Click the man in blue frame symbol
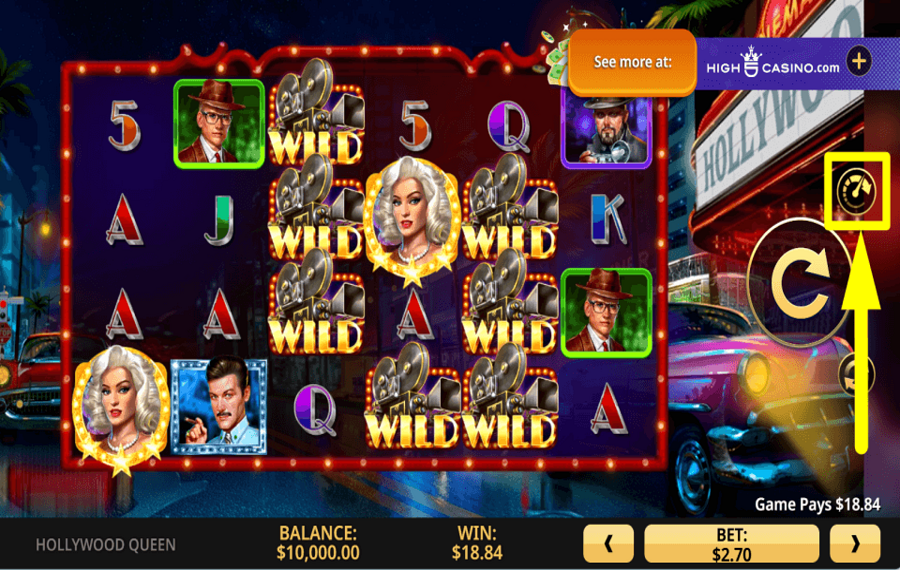The image size is (900, 570). point(219,406)
